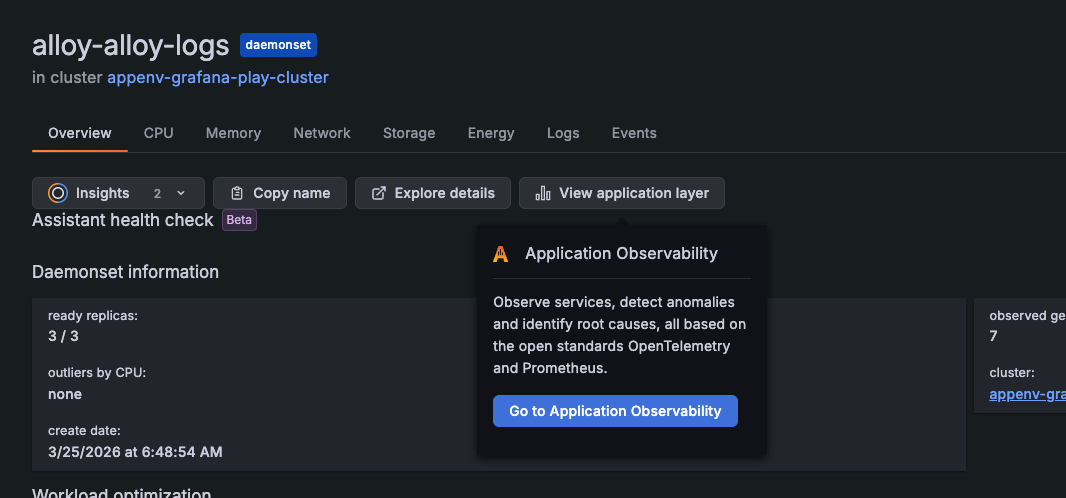Select the Overview tab
Viewport: 1066px width, 498px height.
(x=80, y=133)
